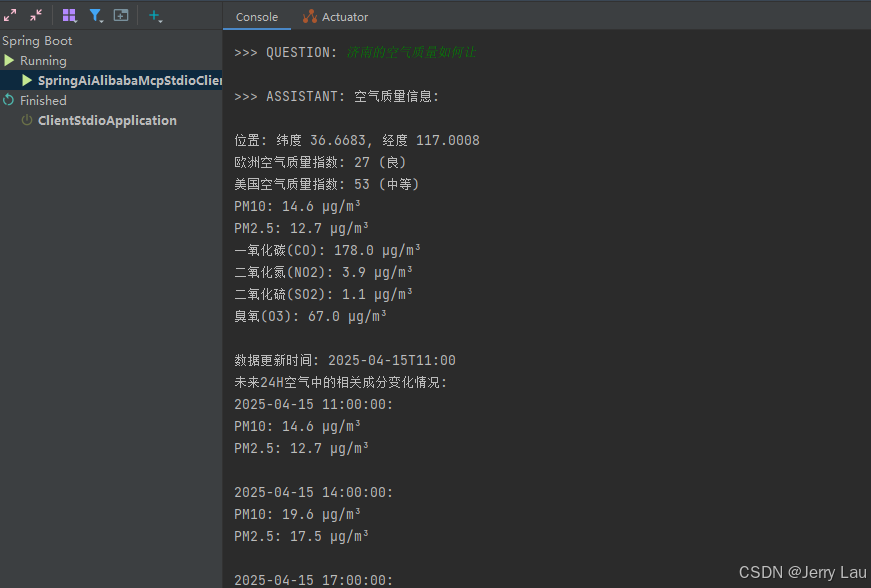
Task: Click the '数据更新时间: 2025-04-15T11:00' line
Action: 345,360
